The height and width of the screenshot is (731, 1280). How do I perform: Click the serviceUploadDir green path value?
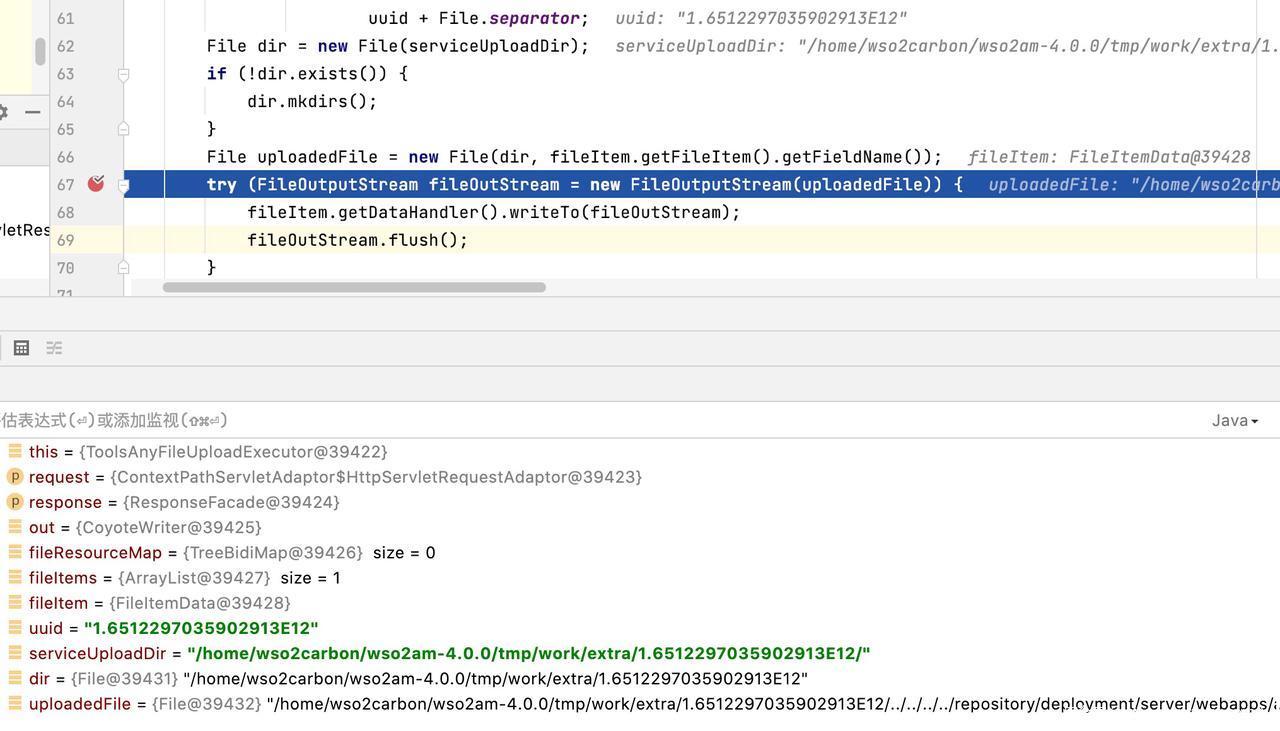529,653
